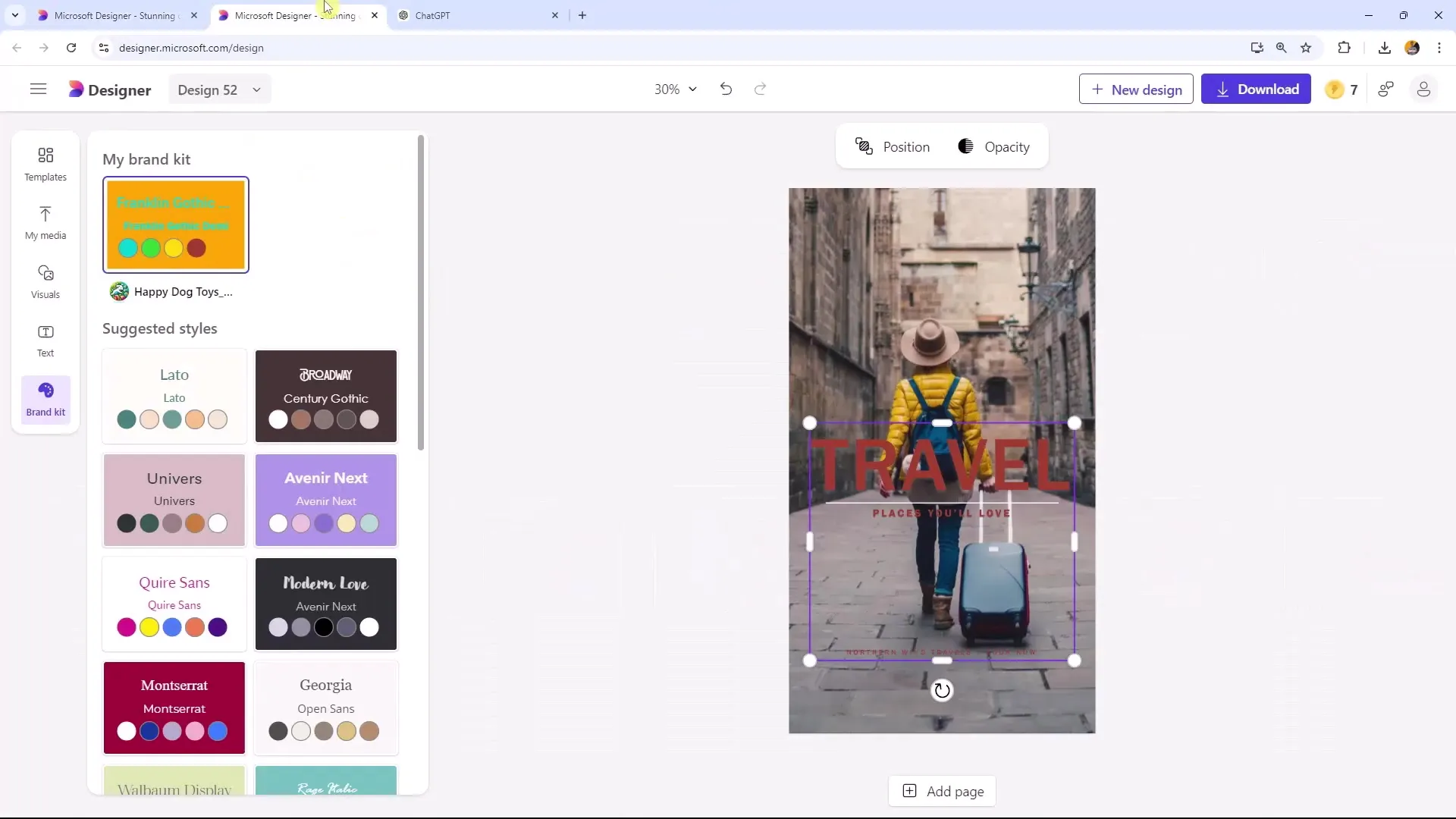Click the brand kit panel scrollbar

(x=421, y=292)
